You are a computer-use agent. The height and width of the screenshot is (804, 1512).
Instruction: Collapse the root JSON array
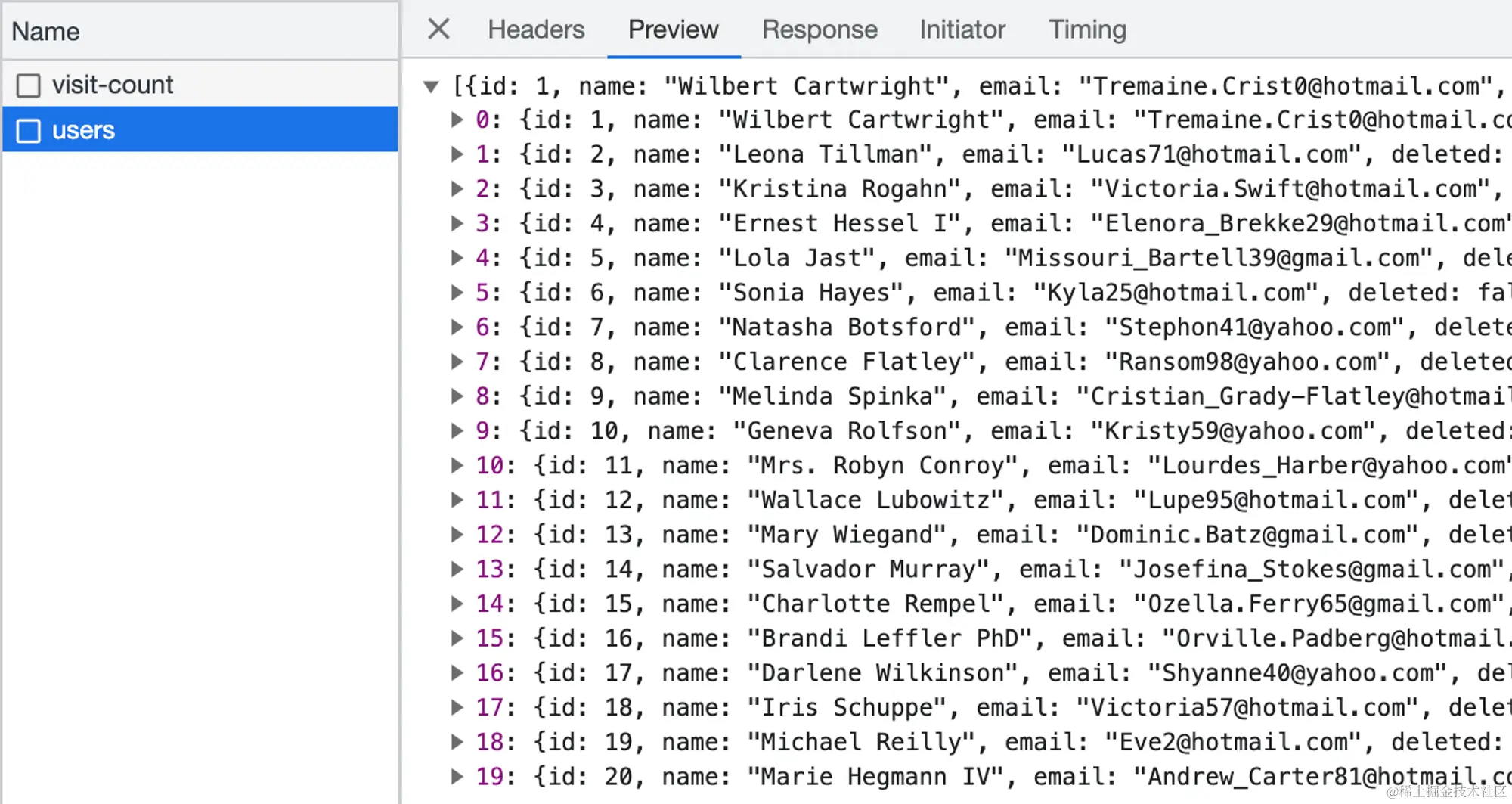431,86
